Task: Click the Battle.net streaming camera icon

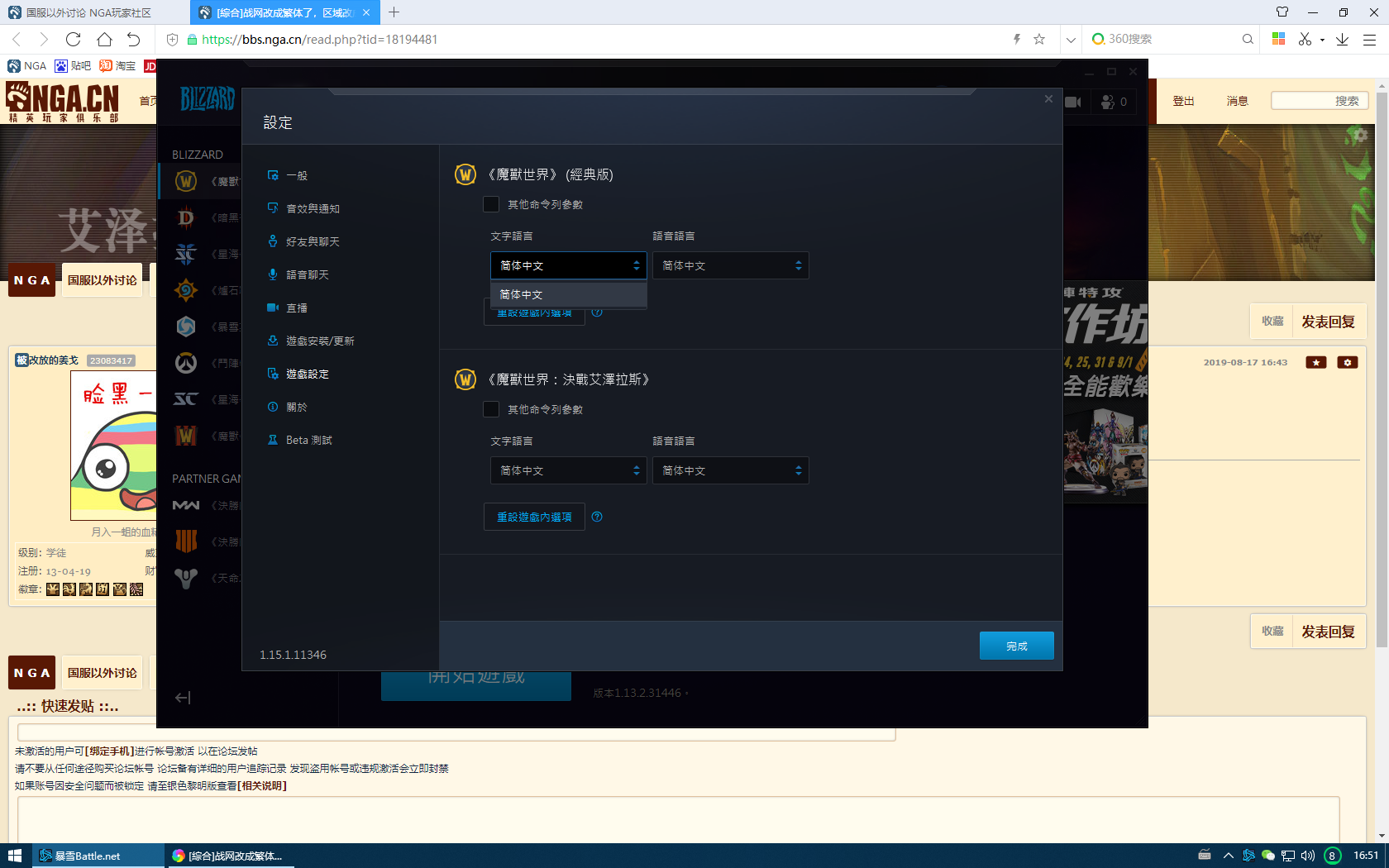Action: (1073, 102)
